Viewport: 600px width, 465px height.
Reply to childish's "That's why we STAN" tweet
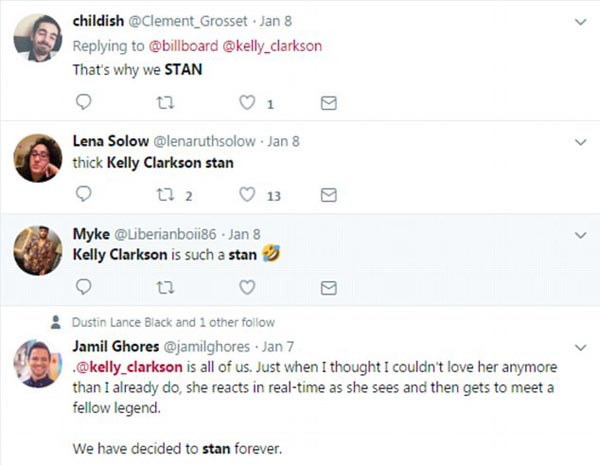click(84, 103)
